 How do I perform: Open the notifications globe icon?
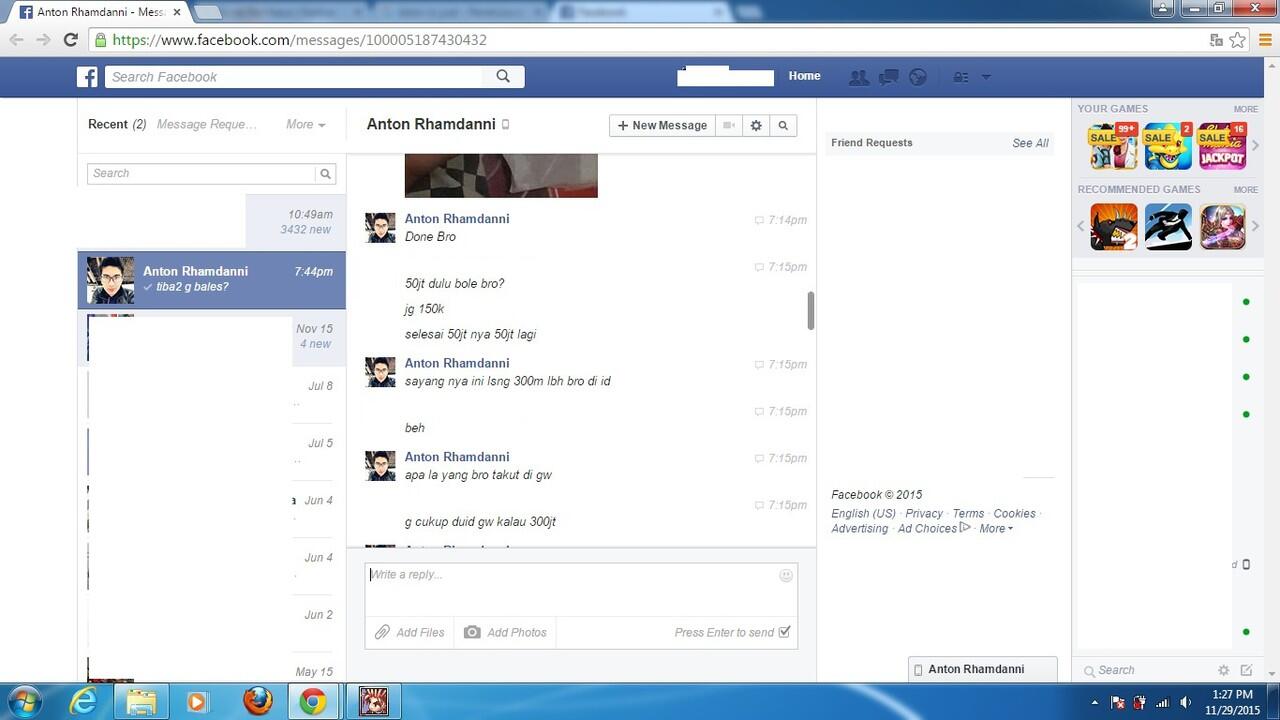(x=918, y=77)
